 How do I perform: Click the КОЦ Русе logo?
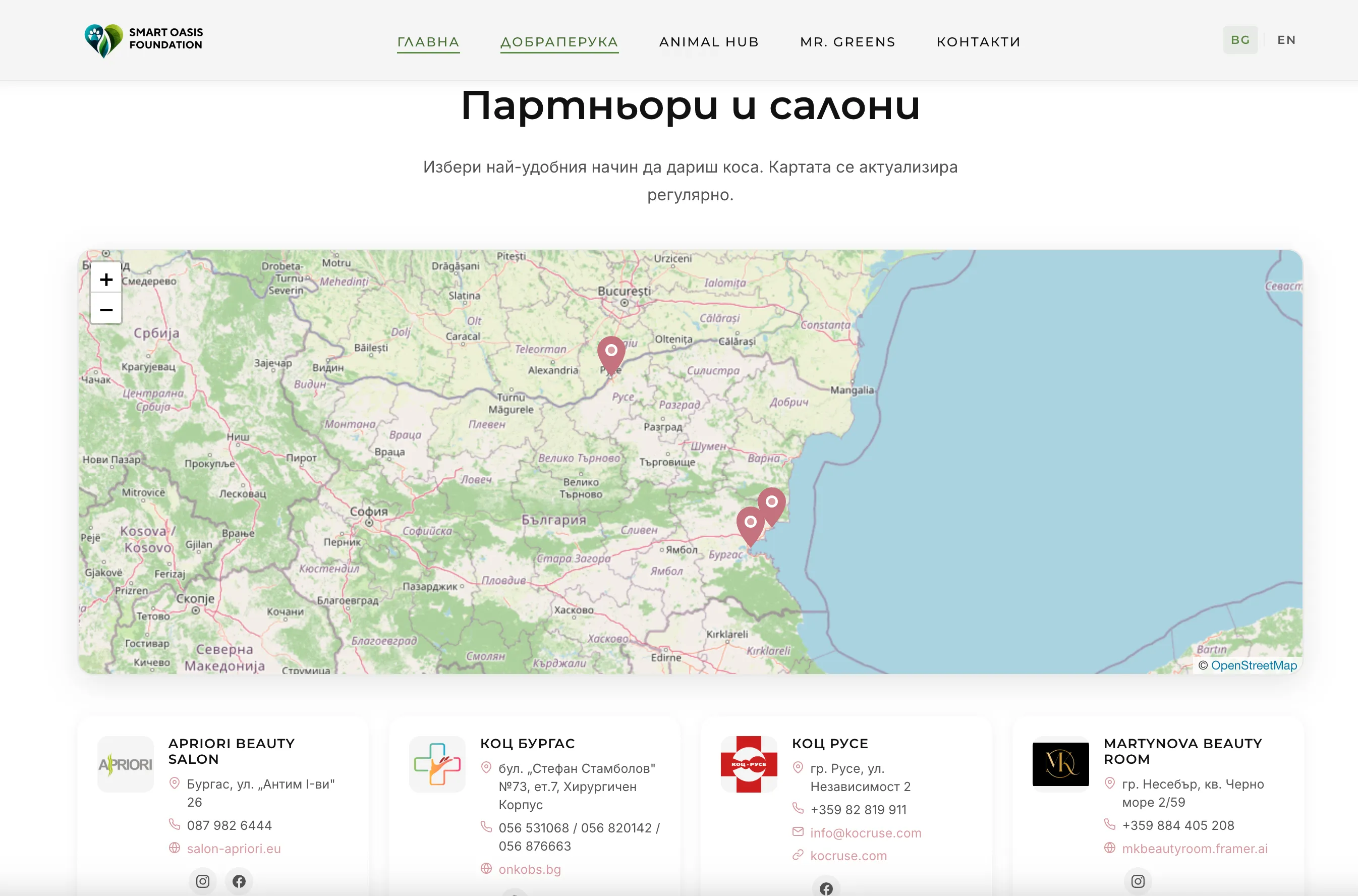tap(749, 764)
